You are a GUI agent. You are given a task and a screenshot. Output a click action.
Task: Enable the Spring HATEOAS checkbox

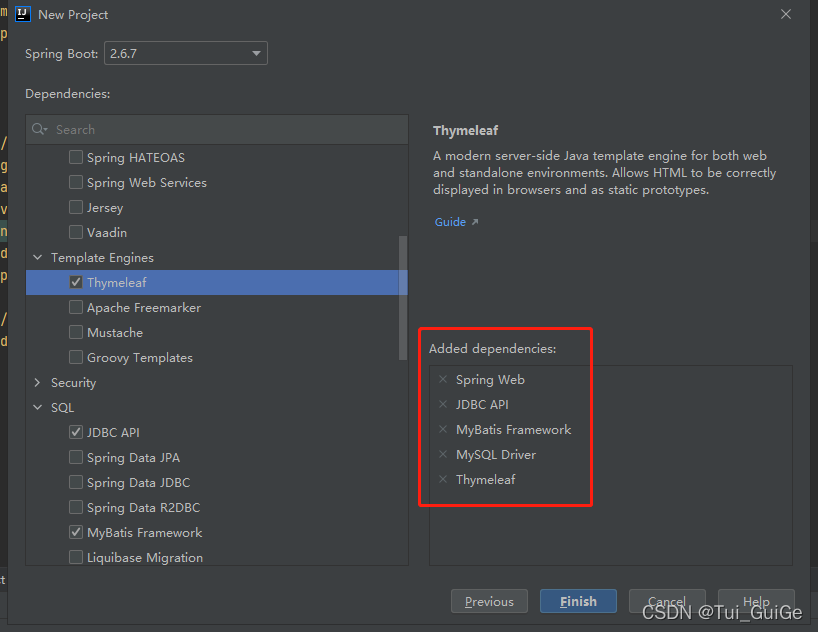tap(76, 157)
